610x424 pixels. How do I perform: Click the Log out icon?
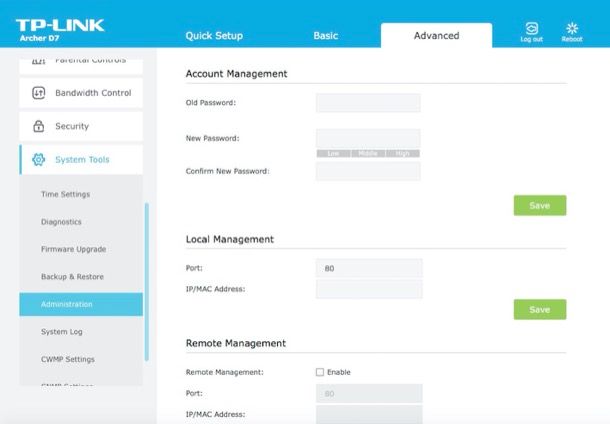point(531,28)
